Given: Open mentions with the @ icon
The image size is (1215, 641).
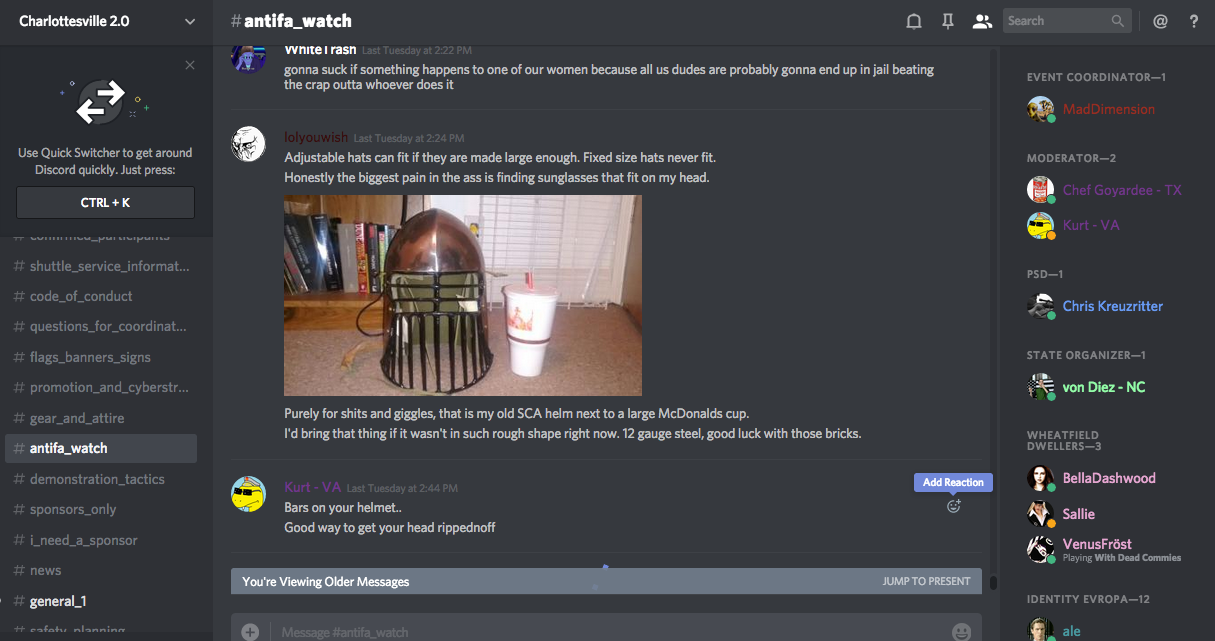Looking at the screenshot, I should coord(1160,21).
